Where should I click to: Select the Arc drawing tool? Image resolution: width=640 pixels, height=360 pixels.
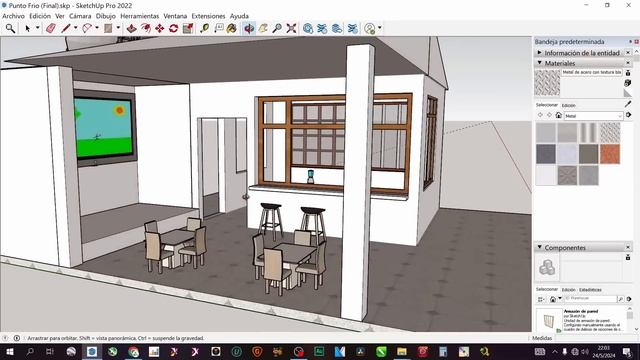click(87, 28)
